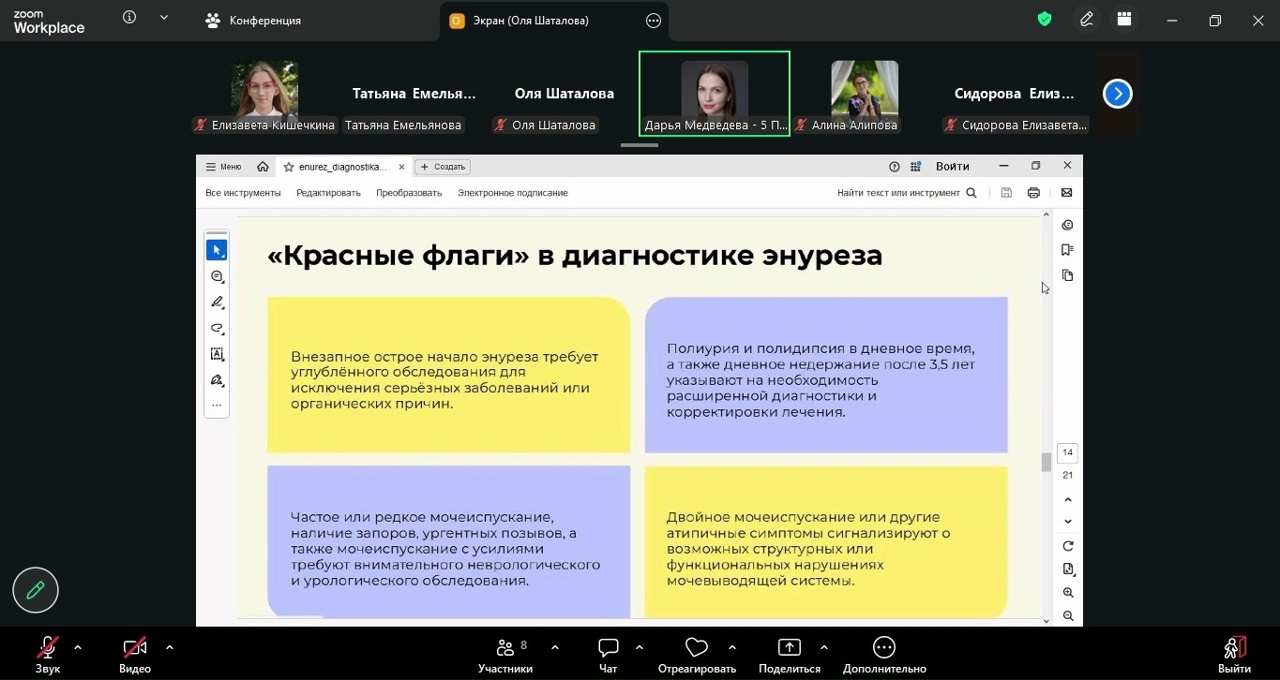The height and width of the screenshot is (680, 1280).
Task: Open the Участники participants panel
Action: (505, 648)
